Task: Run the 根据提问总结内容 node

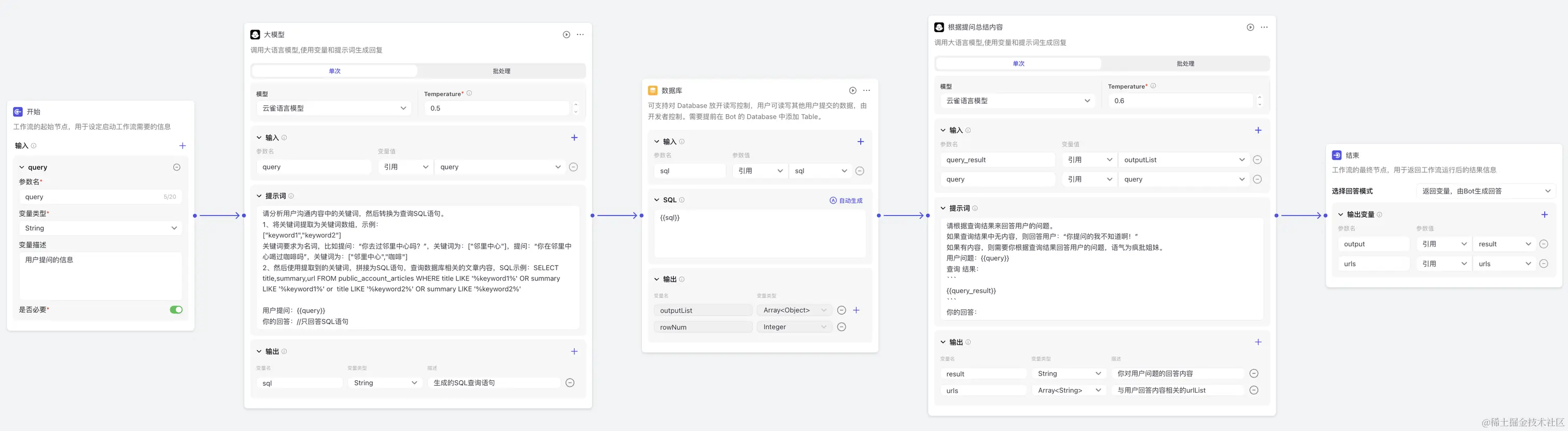Action: click(1250, 27)
